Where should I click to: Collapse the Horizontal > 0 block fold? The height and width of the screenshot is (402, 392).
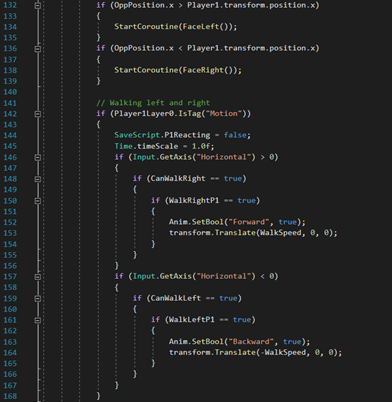(x=38, y=157)
